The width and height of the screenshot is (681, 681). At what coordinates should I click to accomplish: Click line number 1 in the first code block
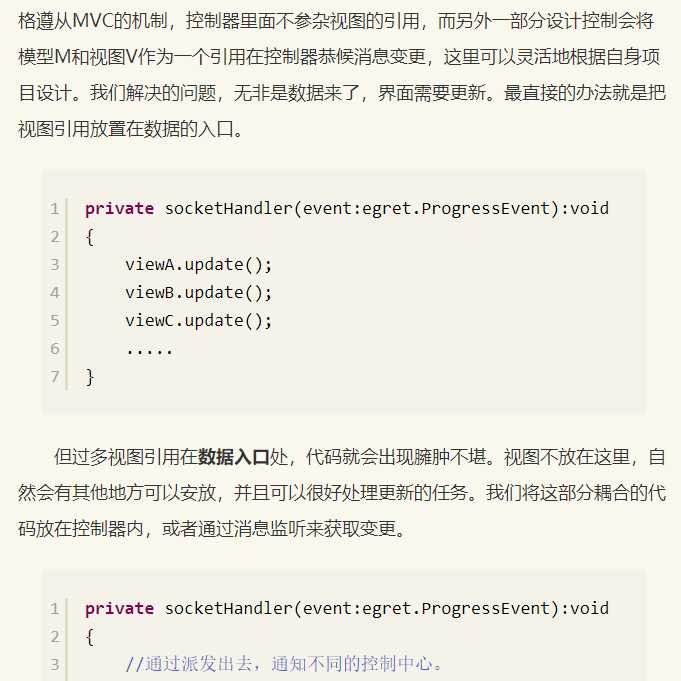point(54,209)
